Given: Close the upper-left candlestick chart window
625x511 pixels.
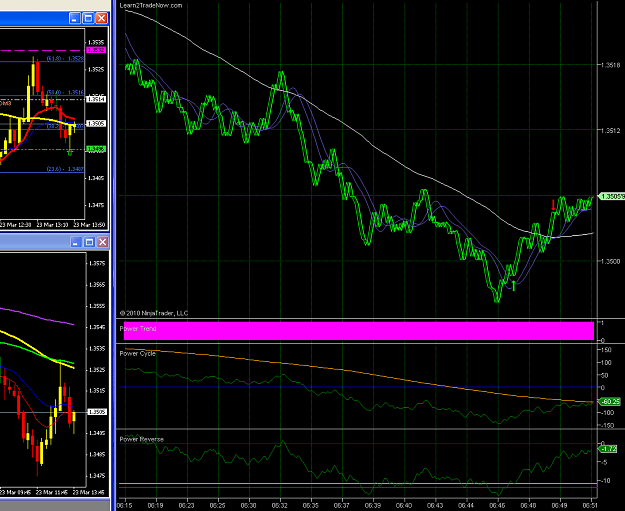Looking at the screenshot, I should pyautogui.click(x=102, y=18).
